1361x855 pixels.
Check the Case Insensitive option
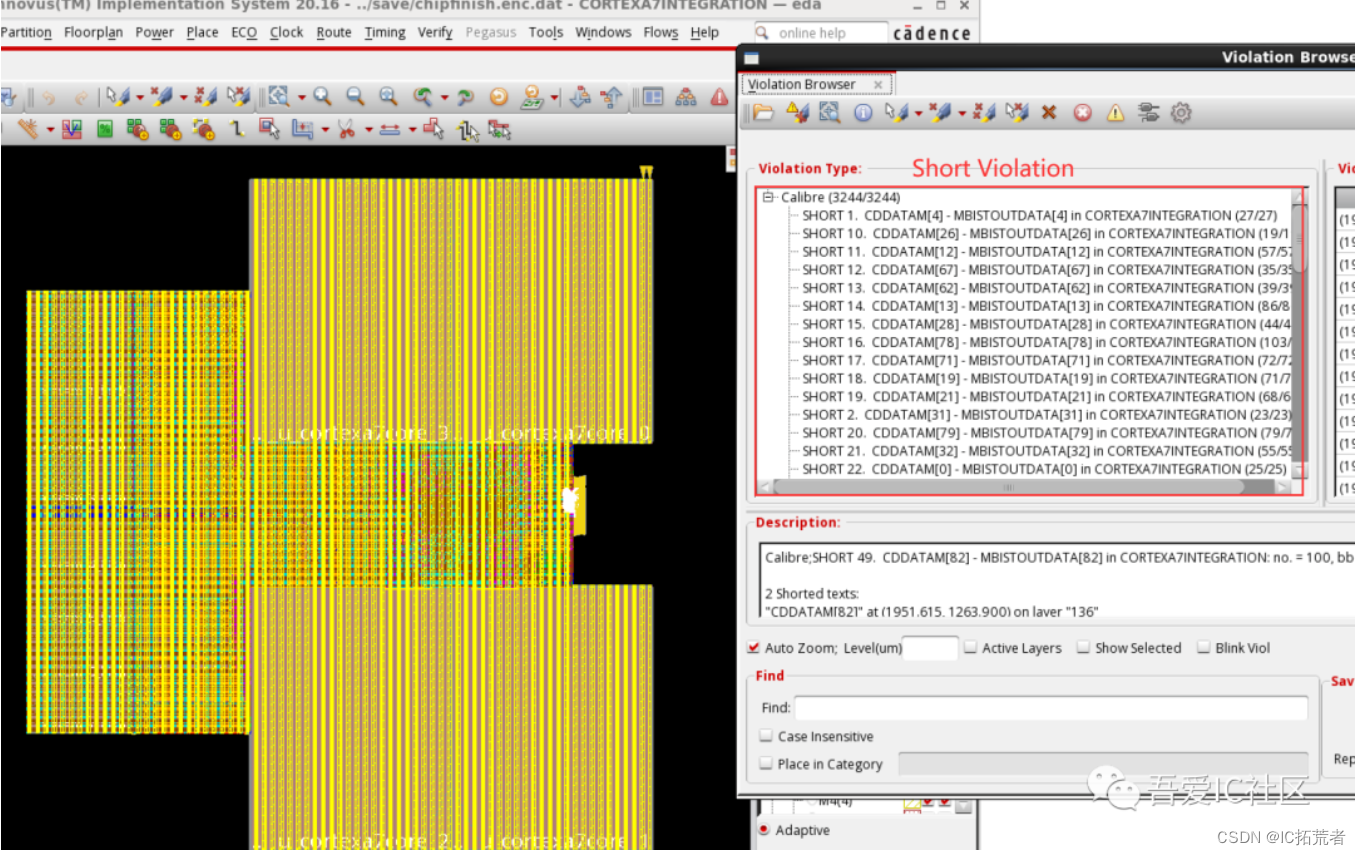click(766, 736)
